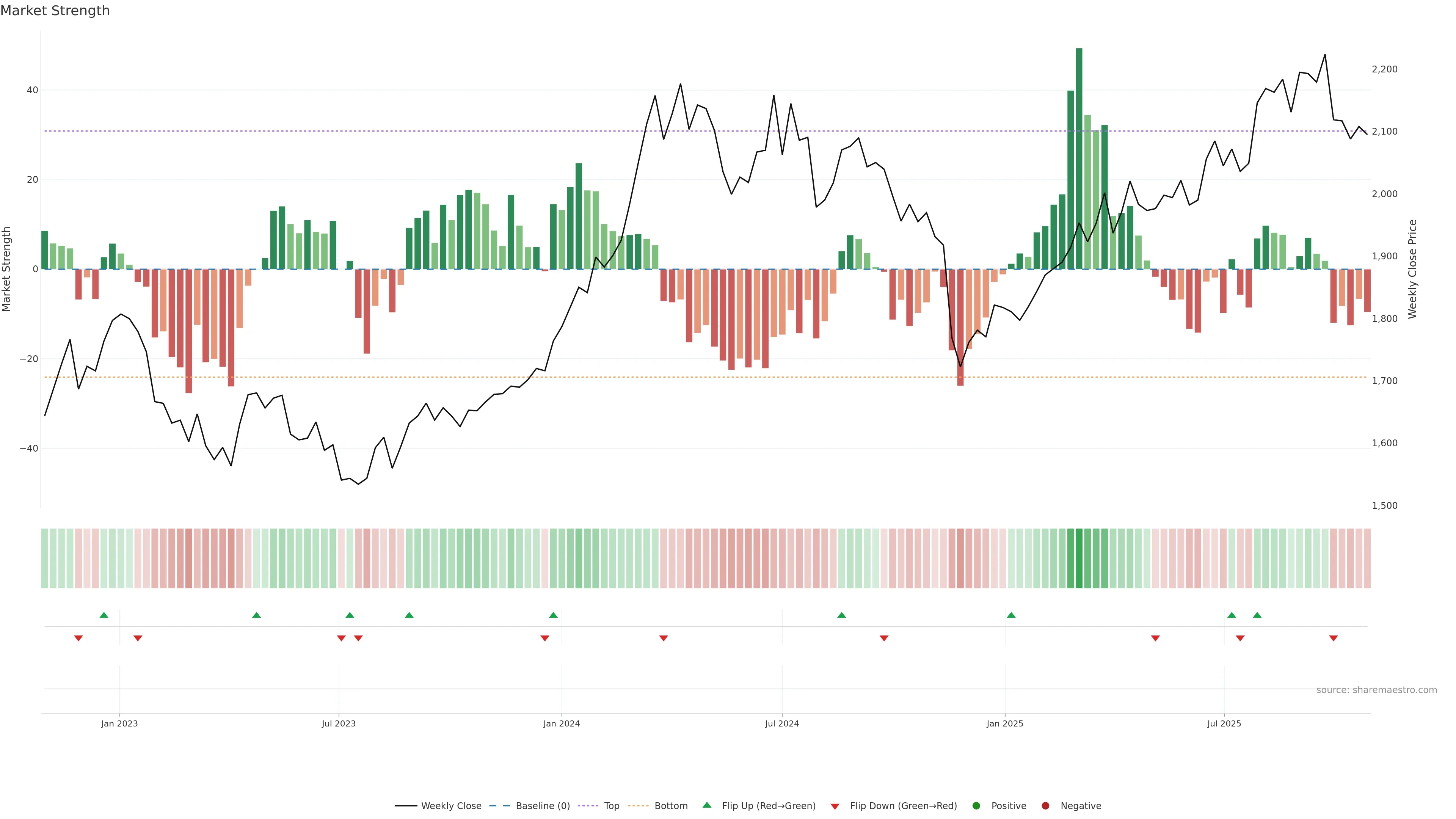Screen dimensions: 1456x819
Task: Click the green flip-up triangle near Jan 2024
Action: [553, 615]
